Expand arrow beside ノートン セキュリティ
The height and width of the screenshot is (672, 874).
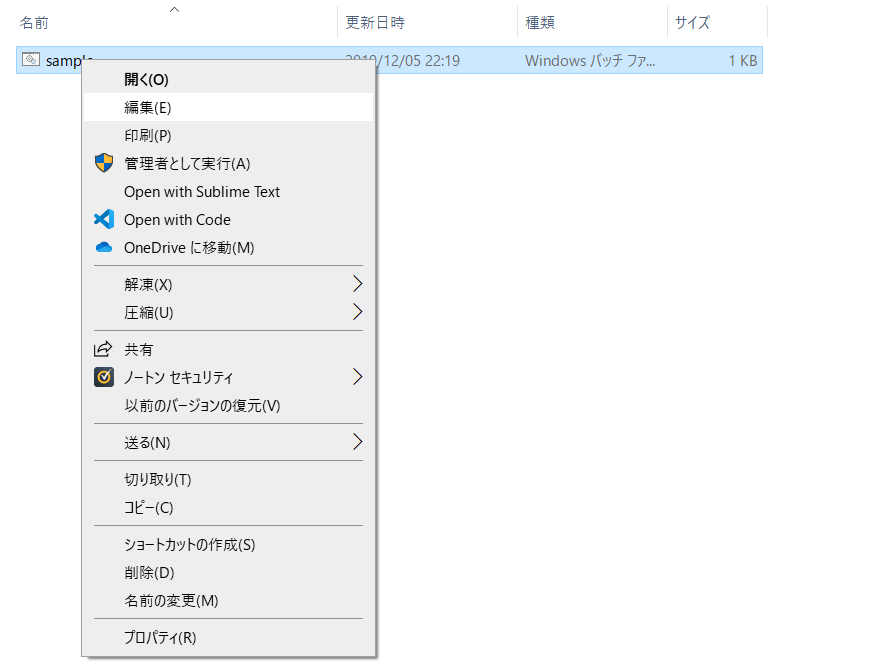click(x=357, y=377)
